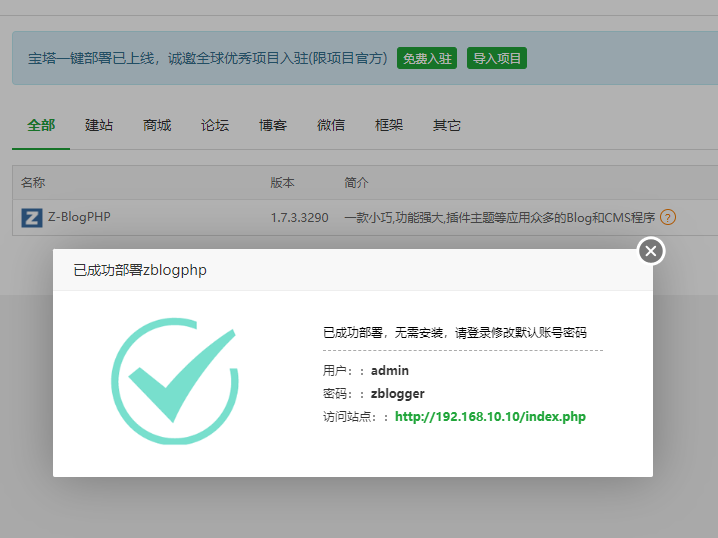Viewport: 718px width, 538px height.
Task: Click the zblogger password value
Action: click(x=397, y=394)
